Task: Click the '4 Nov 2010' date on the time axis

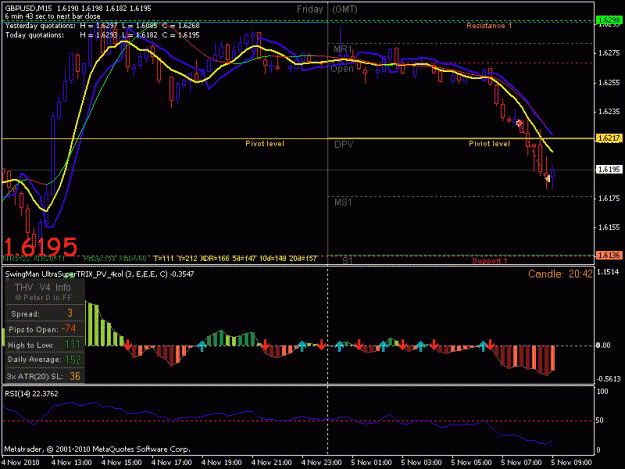Action: (x=21, y=462)
